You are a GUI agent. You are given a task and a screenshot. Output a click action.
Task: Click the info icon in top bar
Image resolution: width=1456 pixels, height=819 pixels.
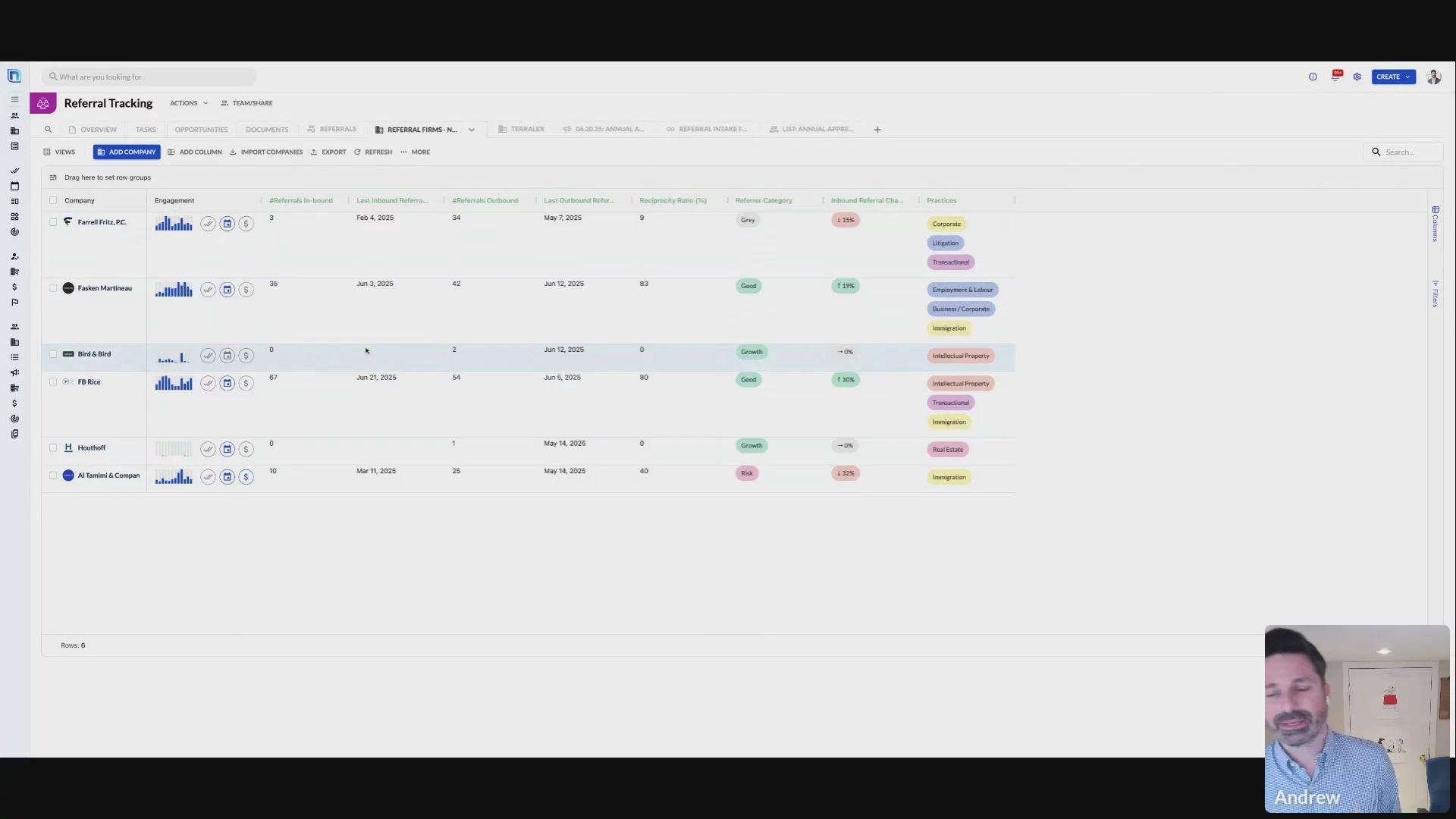coord(1313,77)
